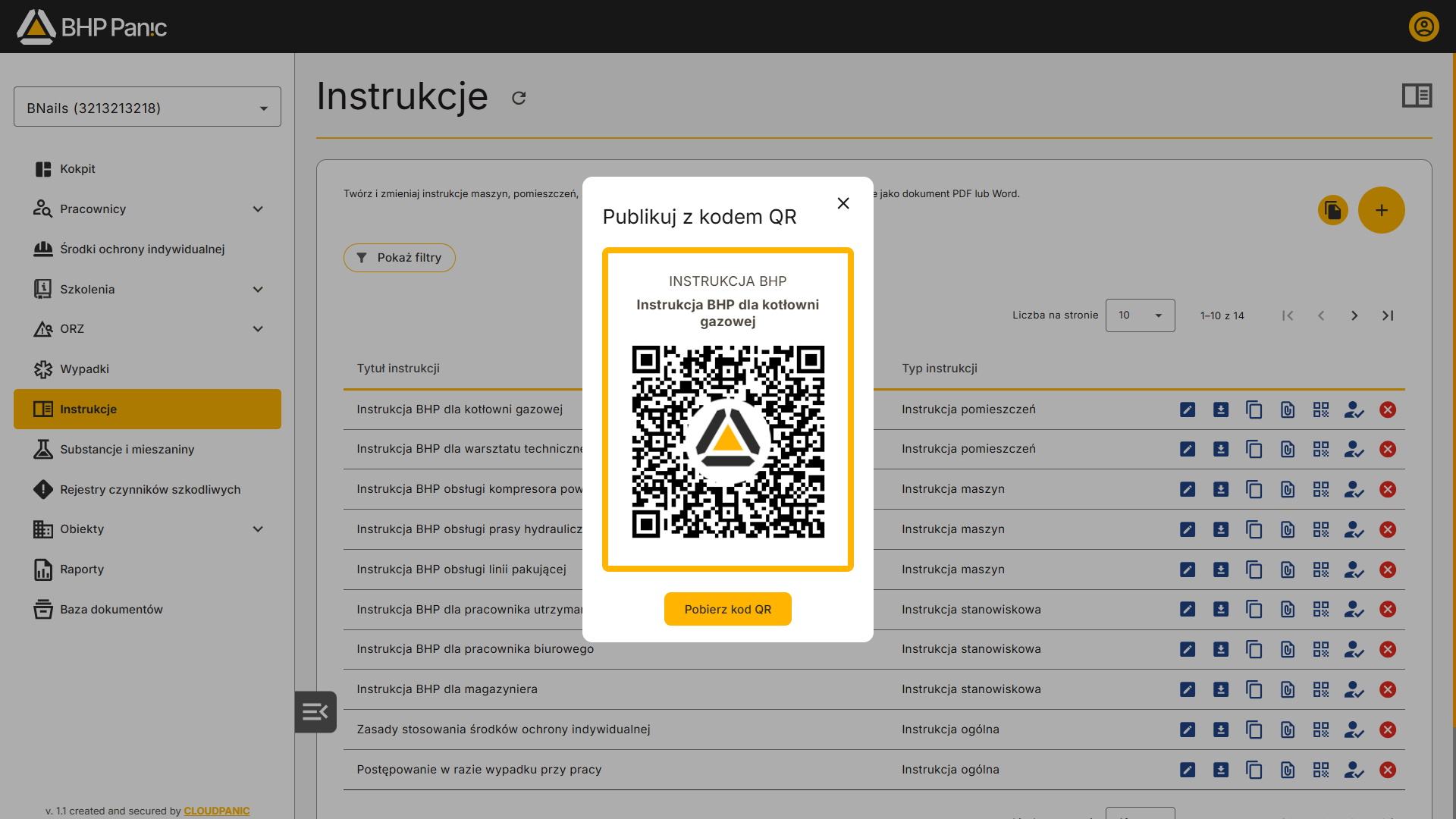Click the QR code image in dialog
Viewport: 1456px width, 819px height.
(x=728, y=442)
